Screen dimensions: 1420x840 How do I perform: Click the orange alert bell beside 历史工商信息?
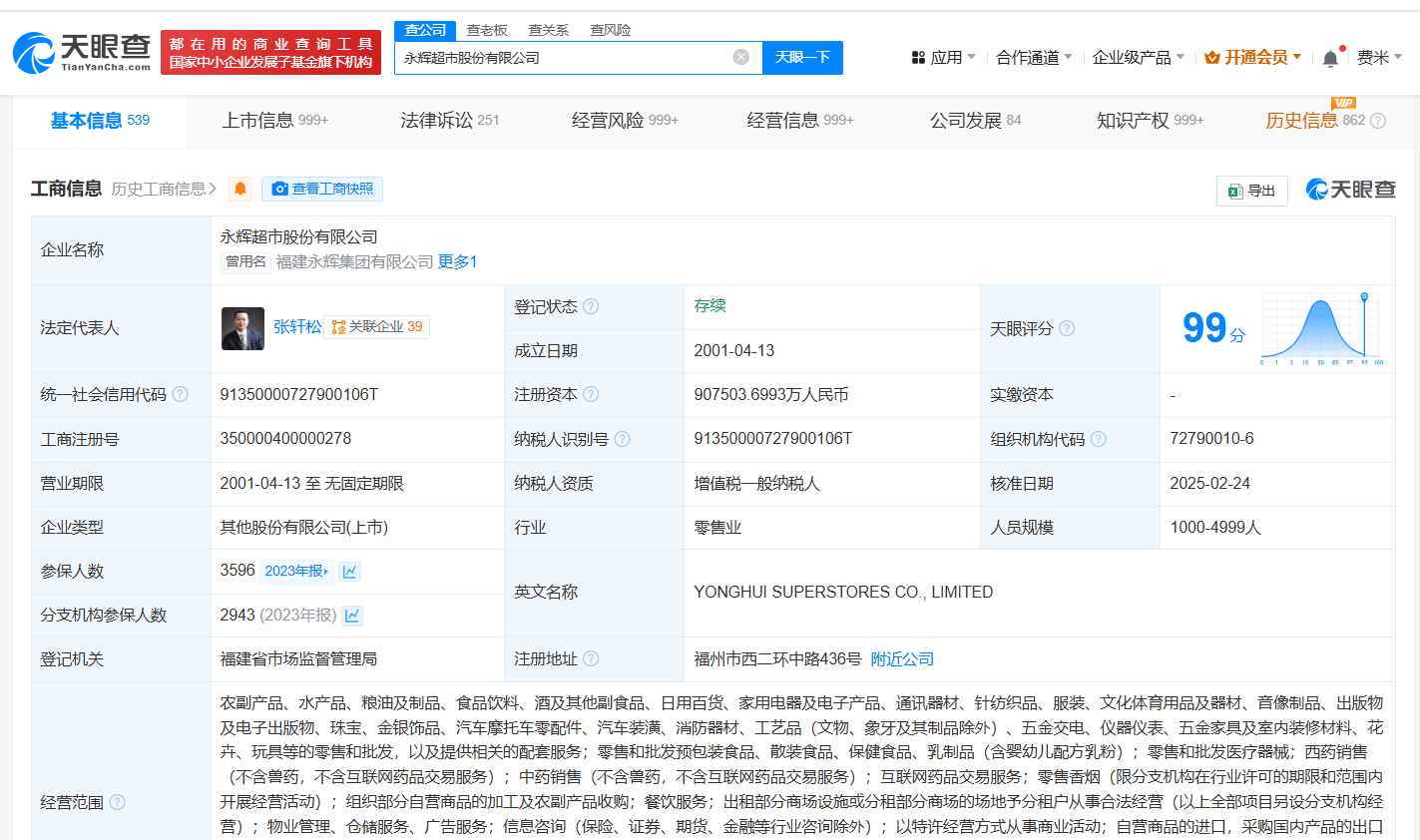point(240,189)
